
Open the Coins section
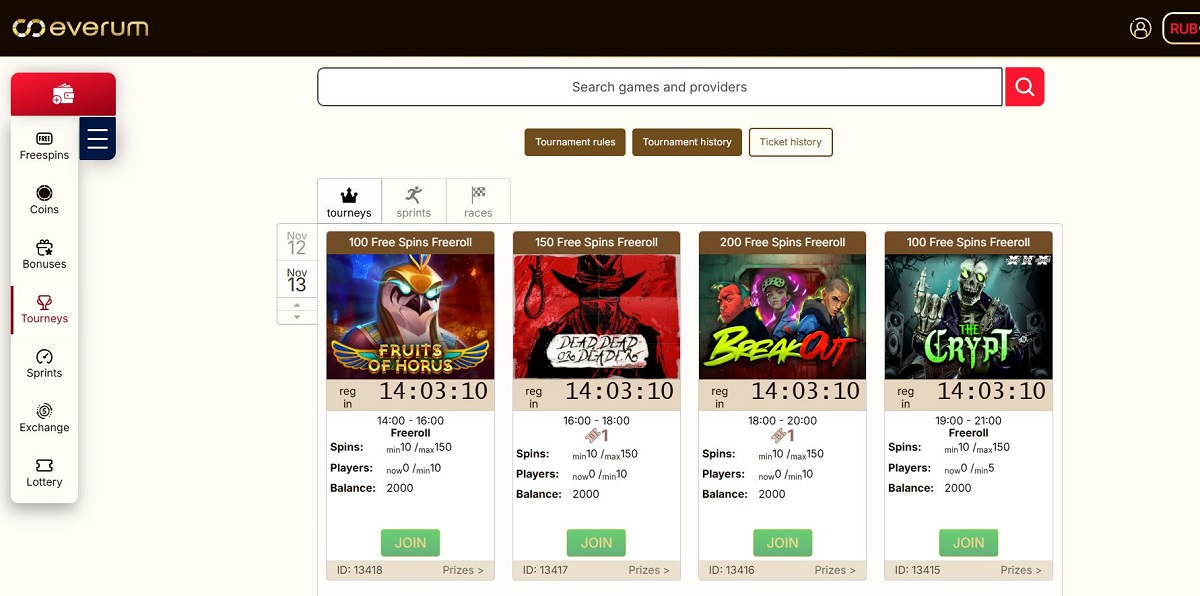click(x=44, y=200)
